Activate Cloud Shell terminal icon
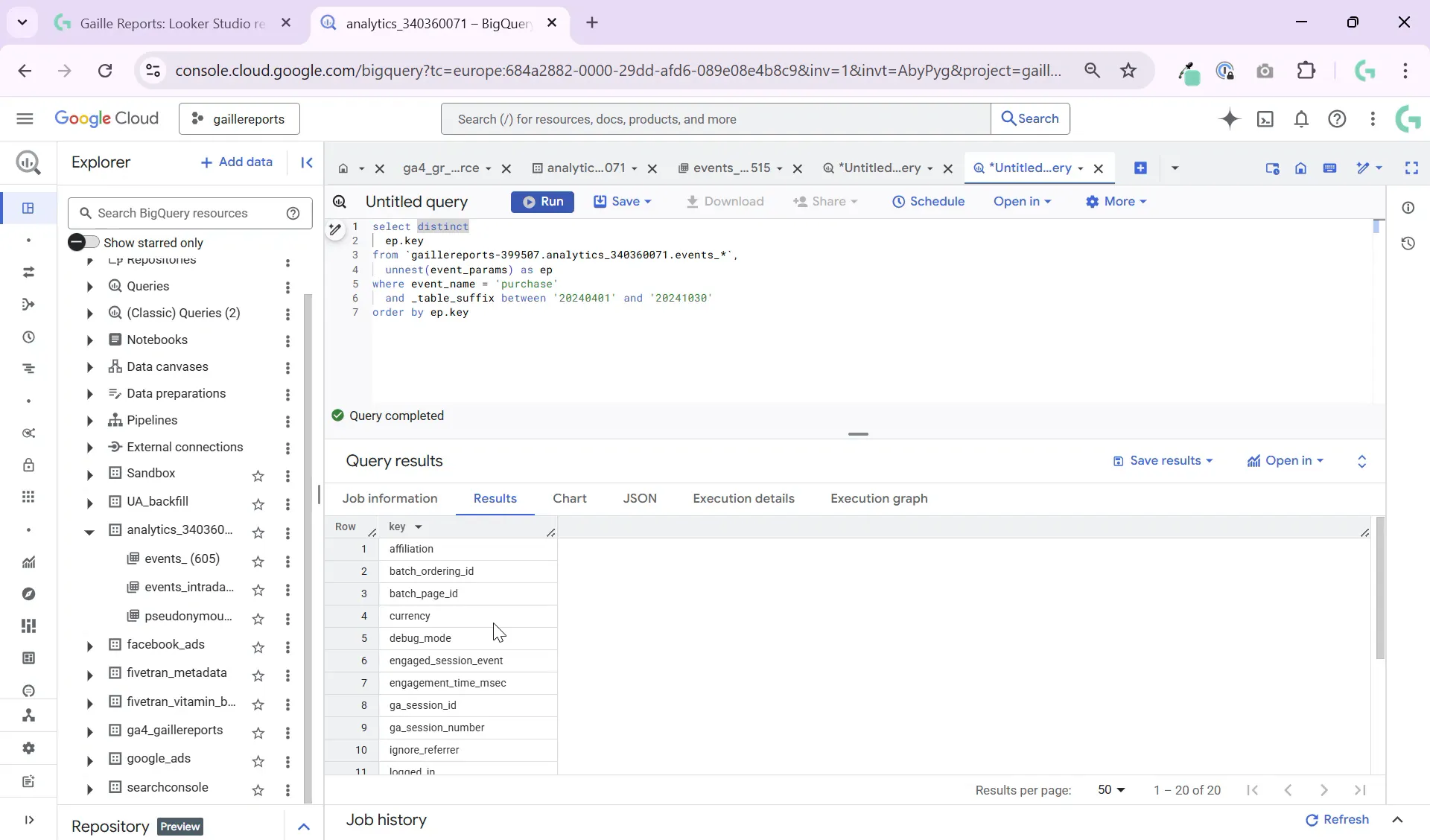Viewport: 1430px width, 840px height. (x=1265, y=119)
